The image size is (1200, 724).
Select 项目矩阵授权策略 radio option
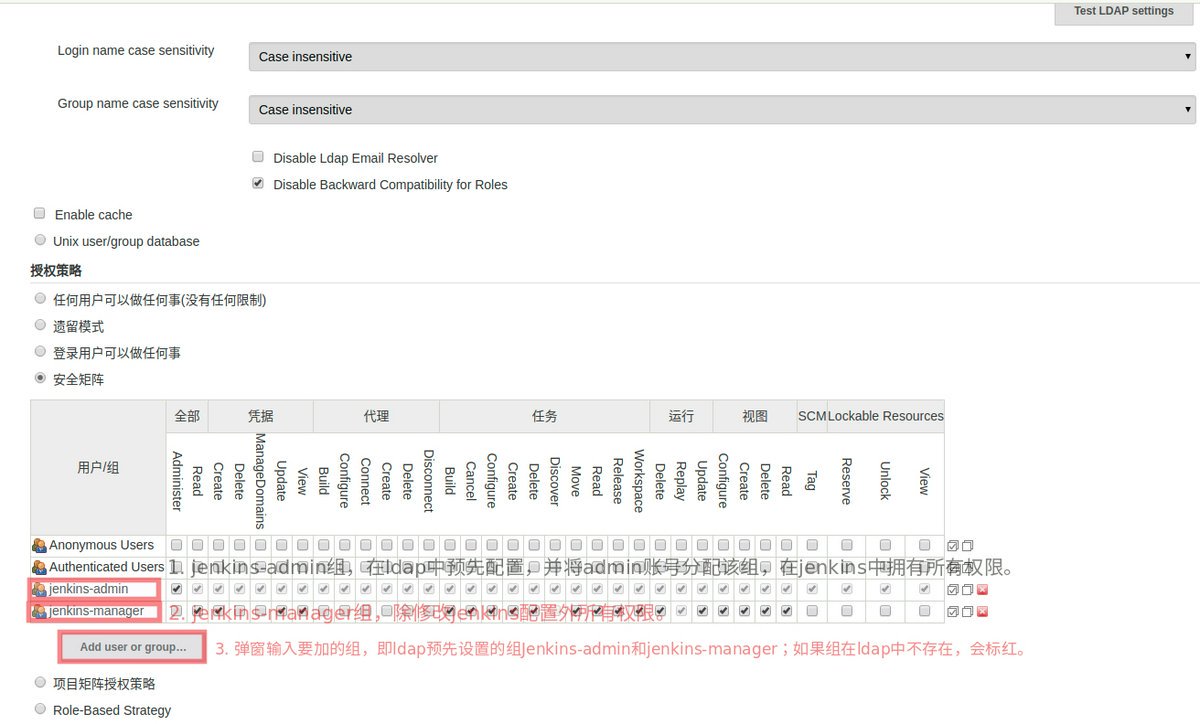tap(40, 682)
